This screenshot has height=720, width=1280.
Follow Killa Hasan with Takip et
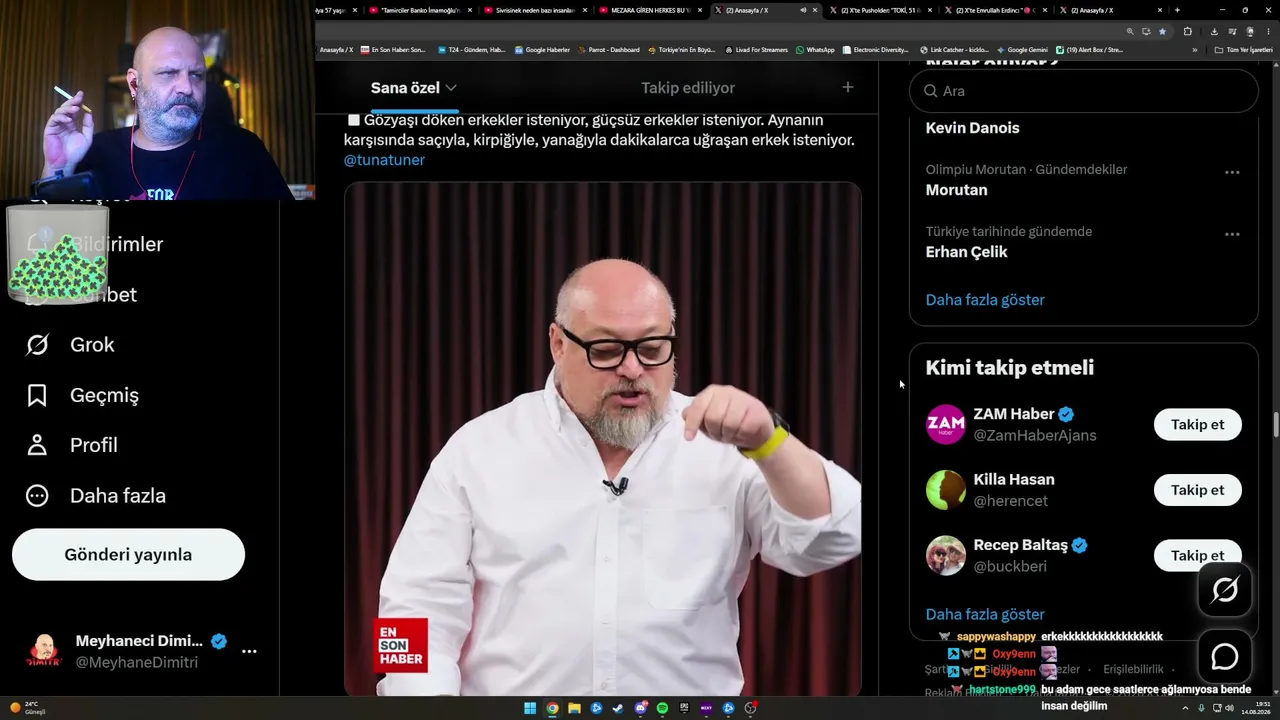click(1198, 490)
